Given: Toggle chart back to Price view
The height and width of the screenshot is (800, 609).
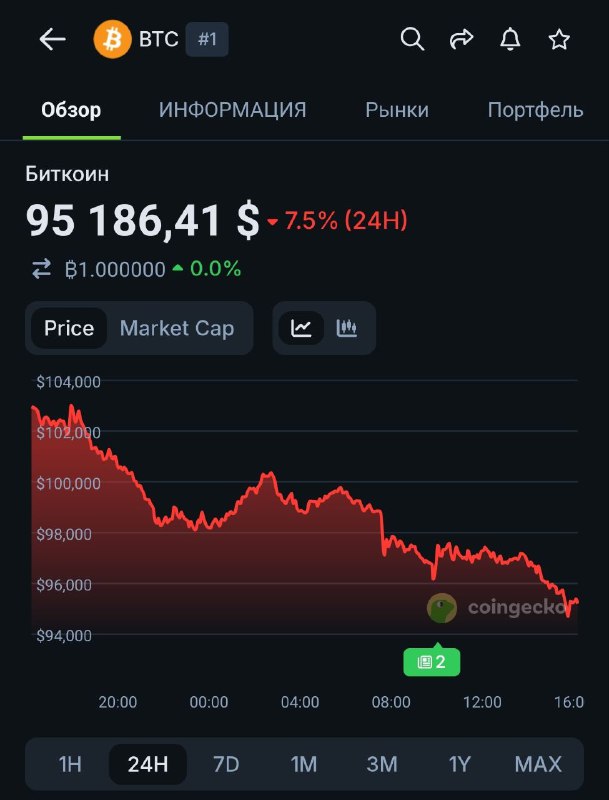Looking at the screenshot, I should coord(69,328).
